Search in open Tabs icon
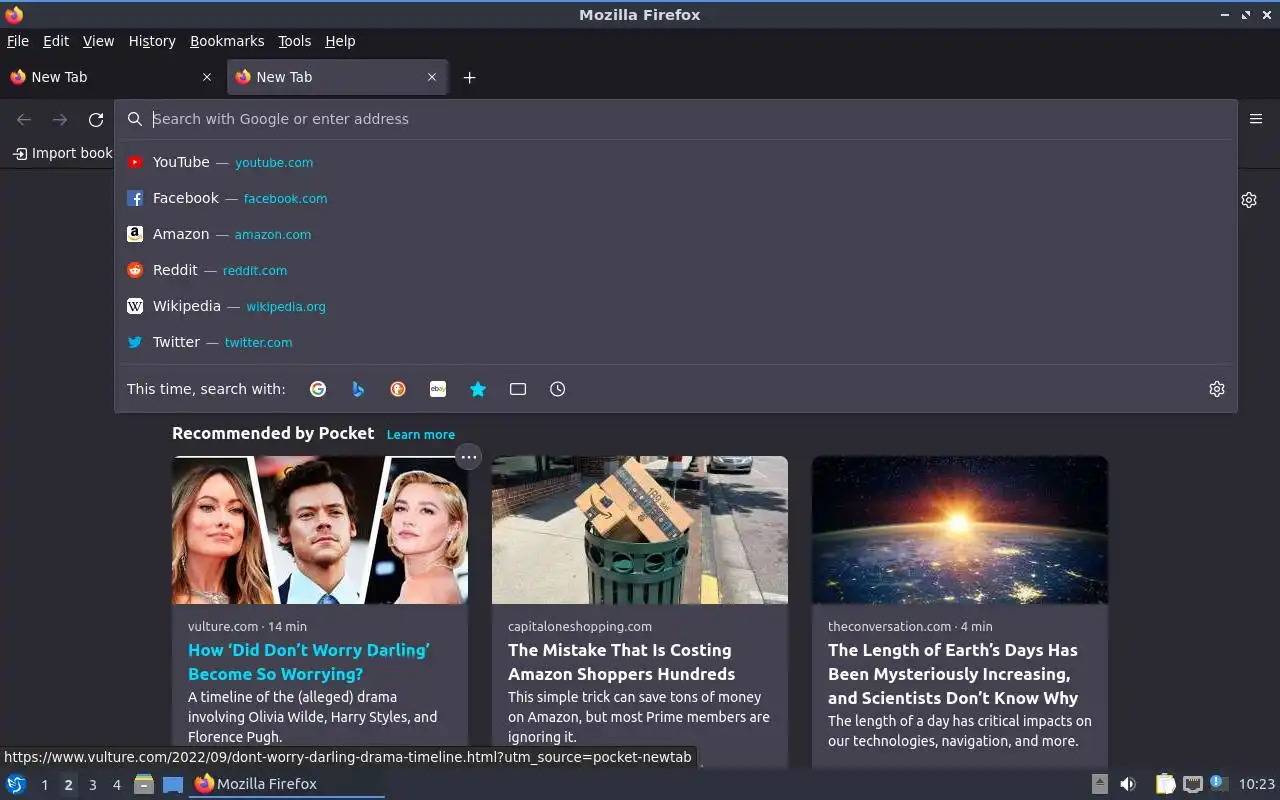 pyautogui.click(x=518, y=389)
